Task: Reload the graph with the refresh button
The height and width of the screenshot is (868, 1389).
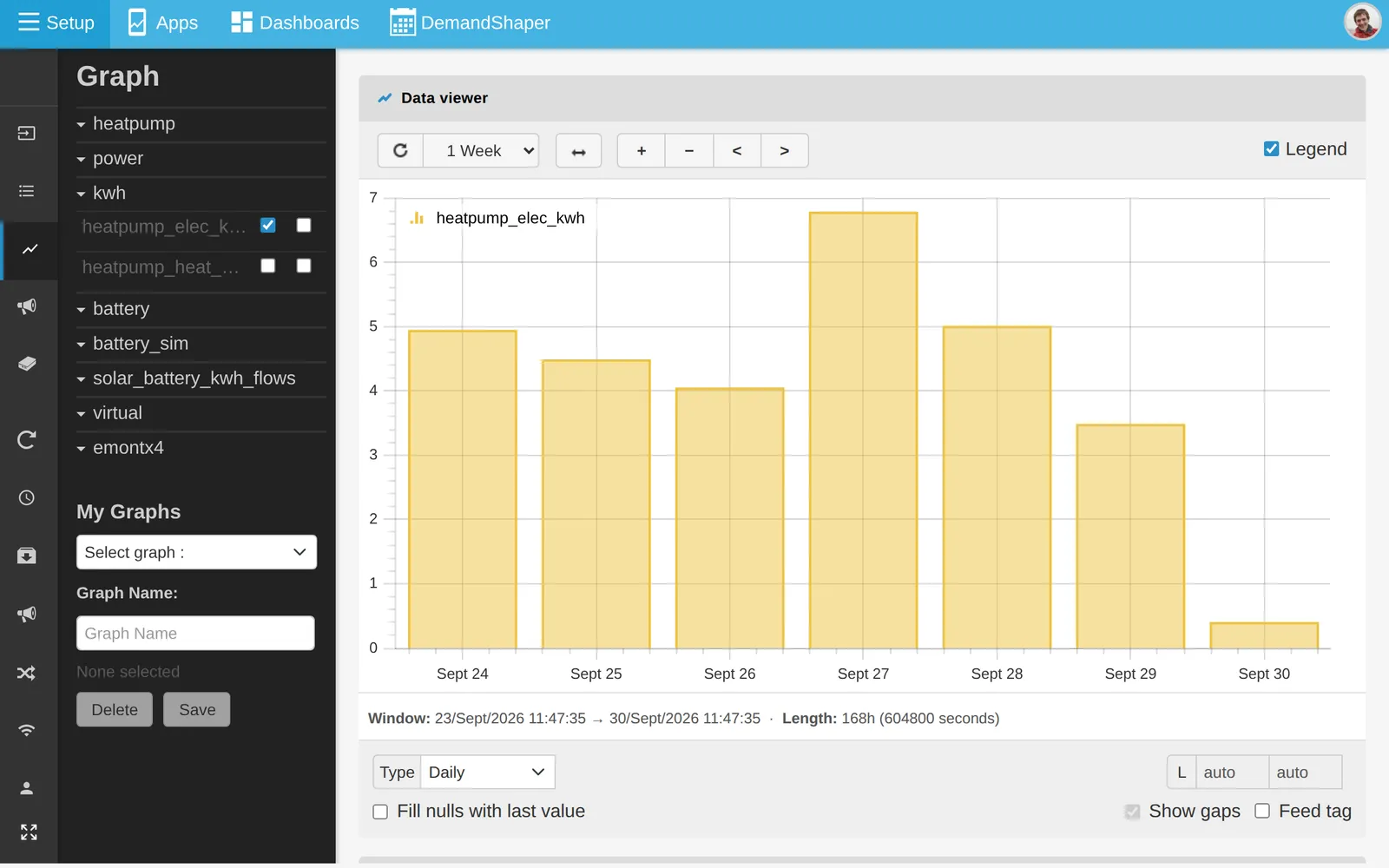Action: pyautogui.click(x=400, y=150)
